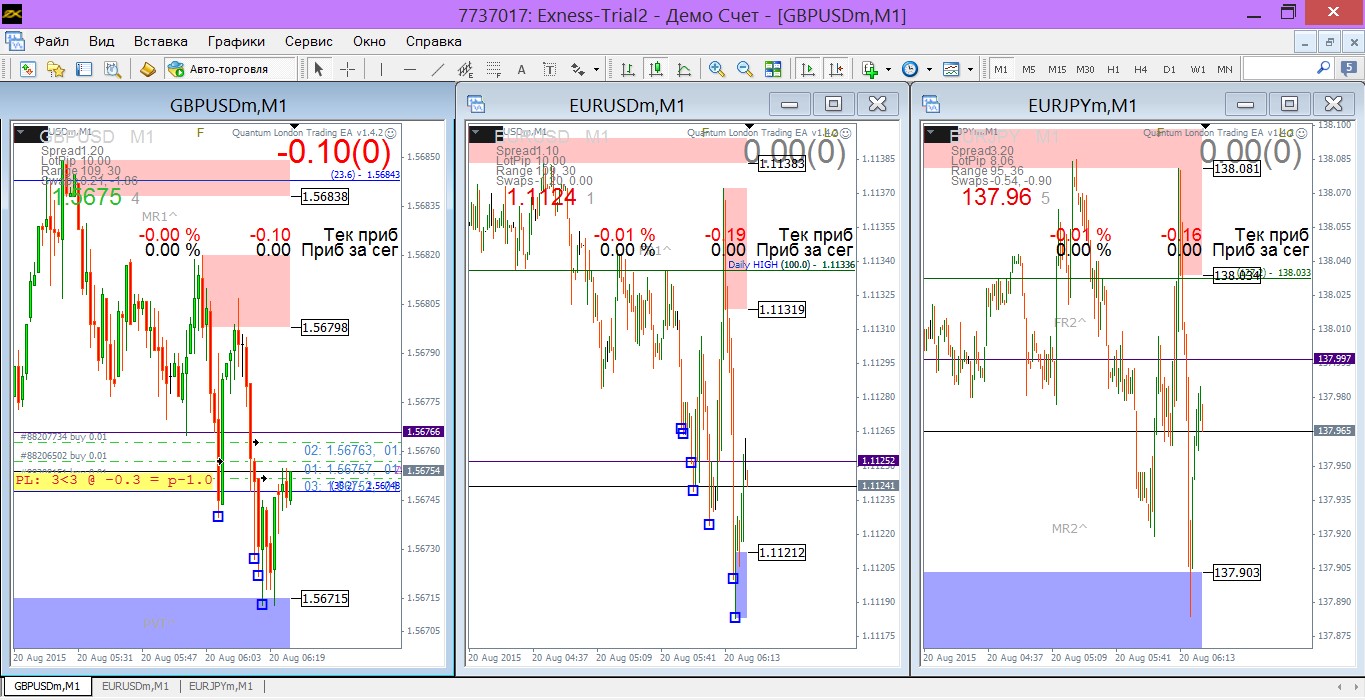Select the text label tool T

[x=549, y=69]
